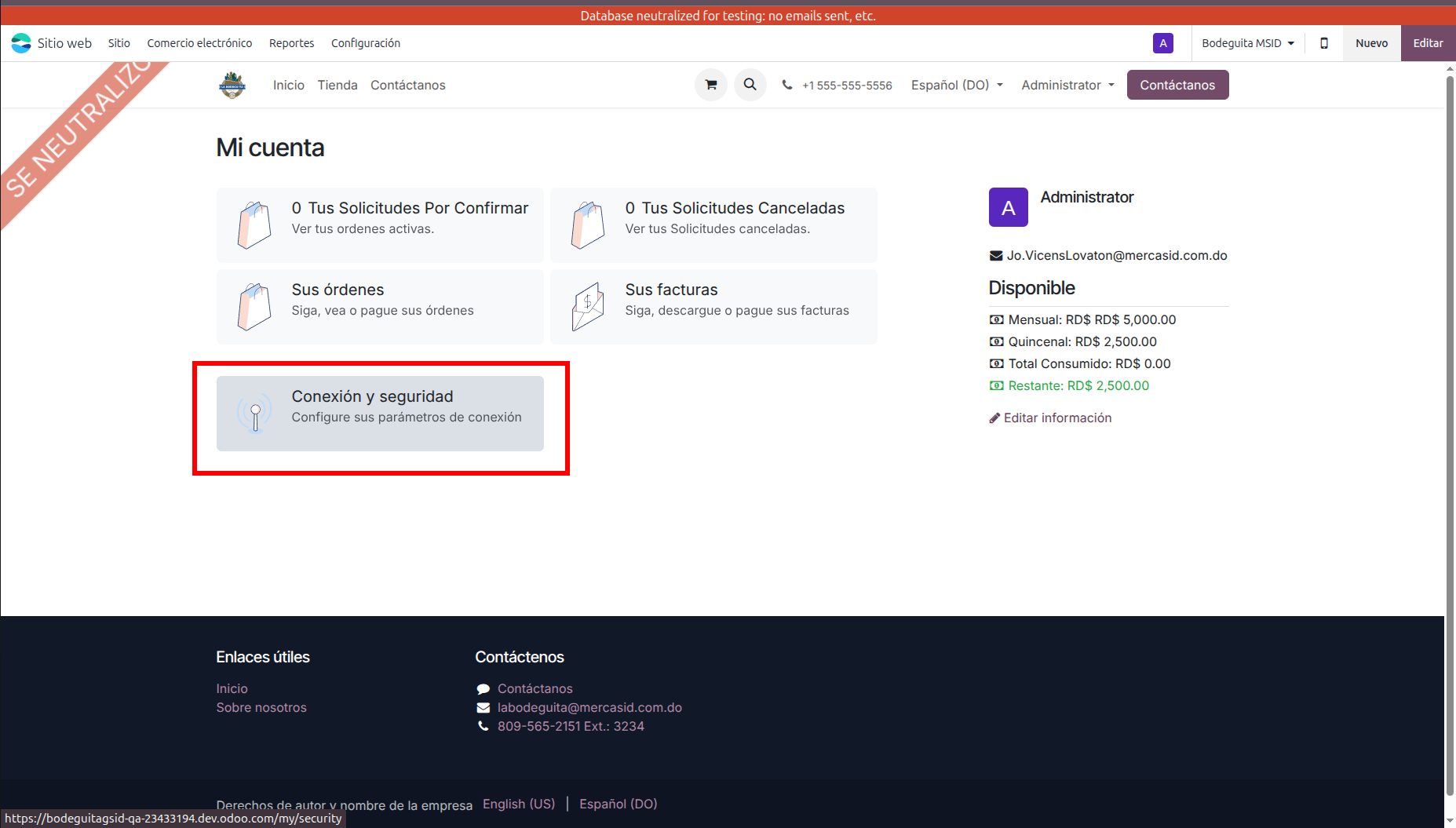1456x828 pixels.
Task: Click the purple user avatar in top bar
Action: tap(1162, 43)
